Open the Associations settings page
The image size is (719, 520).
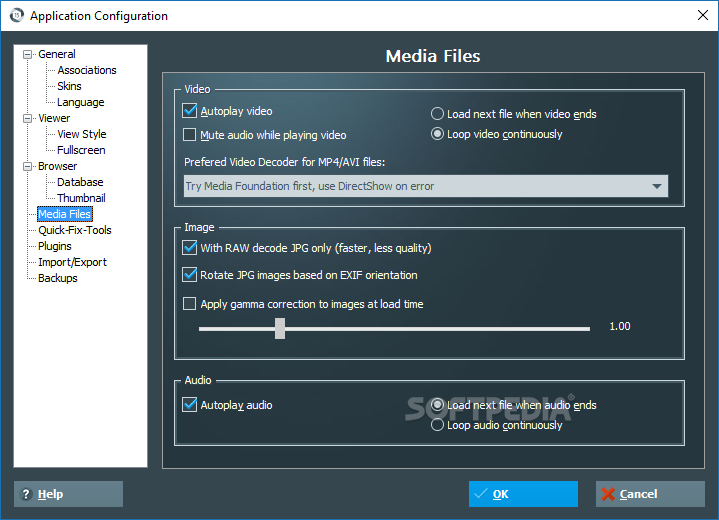tap(87, 70)
